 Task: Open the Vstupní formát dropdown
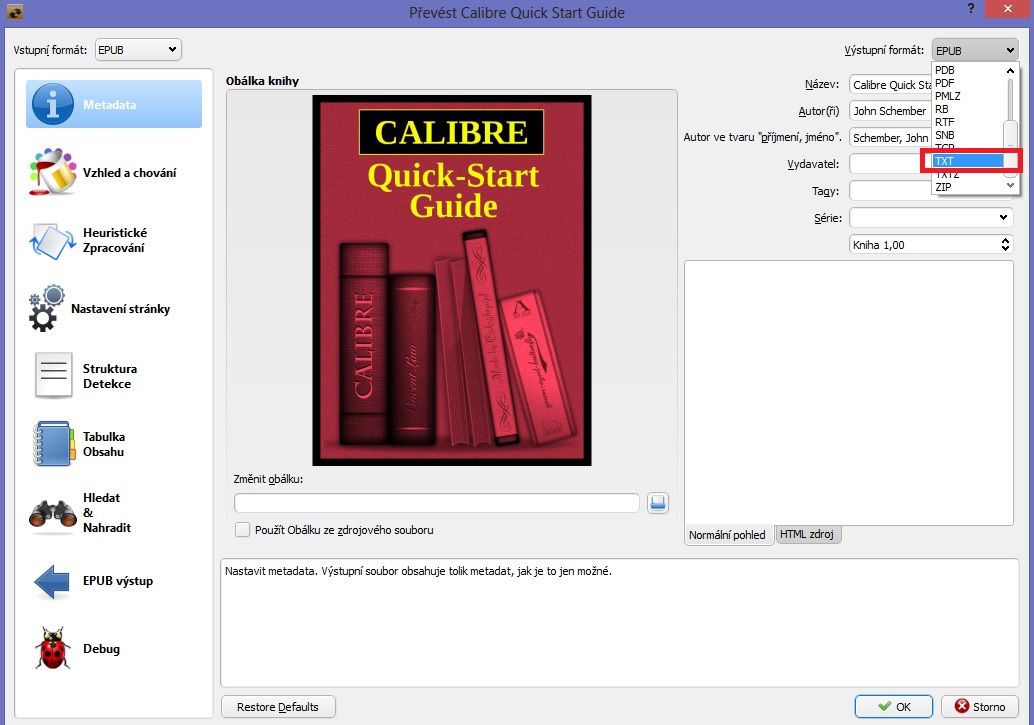coord(138,49)
